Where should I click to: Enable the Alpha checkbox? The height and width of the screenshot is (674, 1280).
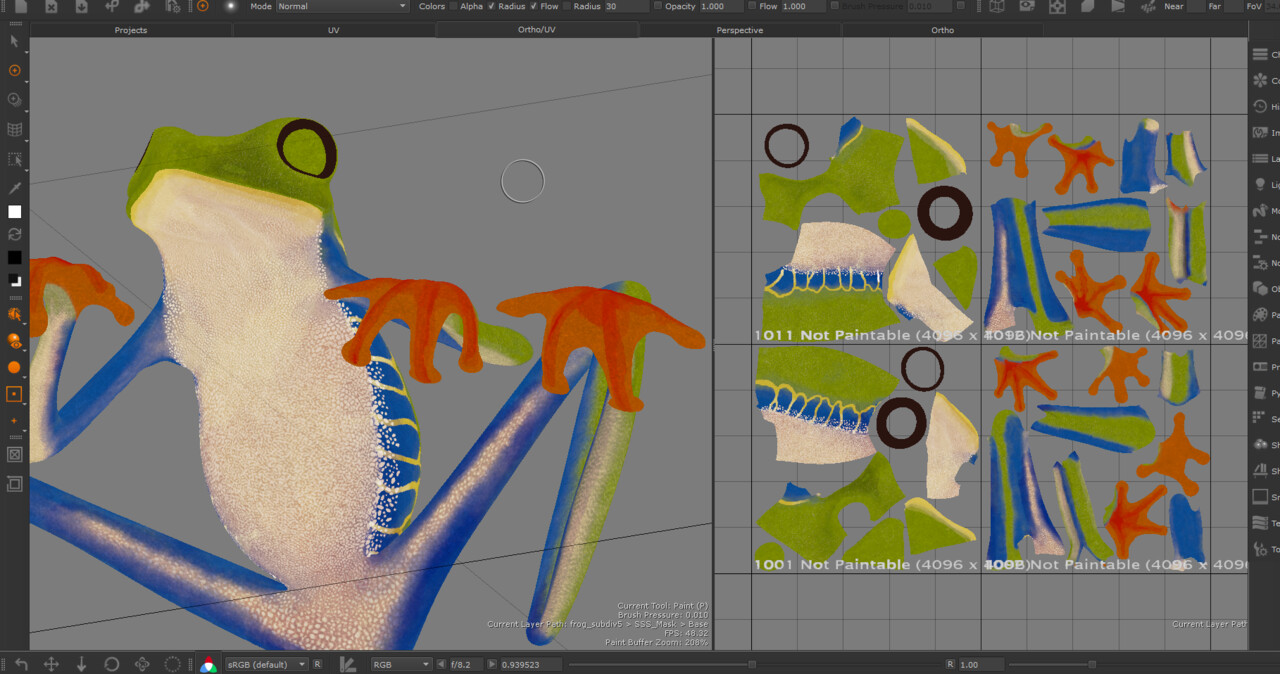pos(453,6)
